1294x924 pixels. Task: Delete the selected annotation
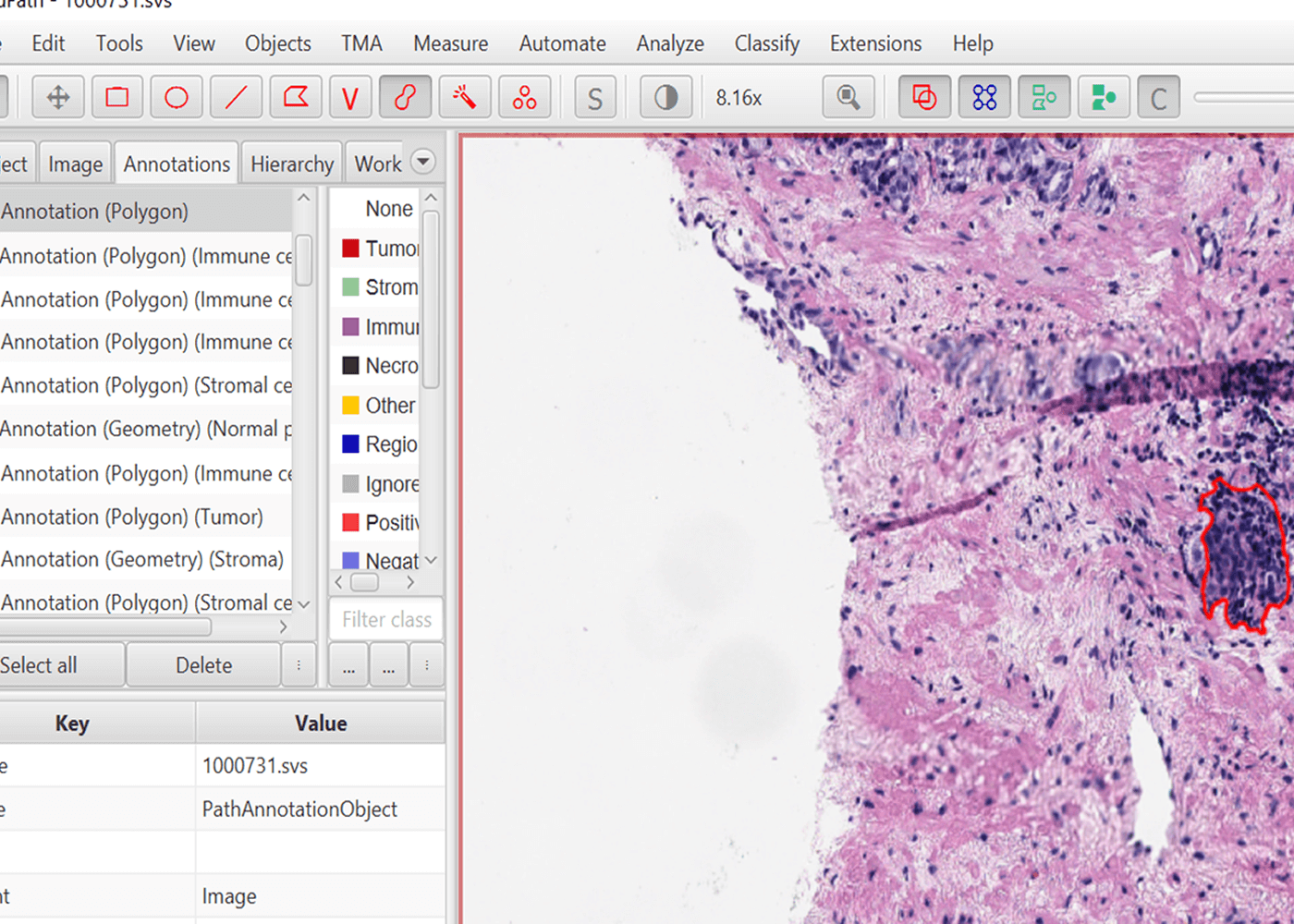click(x=202, y=664)
